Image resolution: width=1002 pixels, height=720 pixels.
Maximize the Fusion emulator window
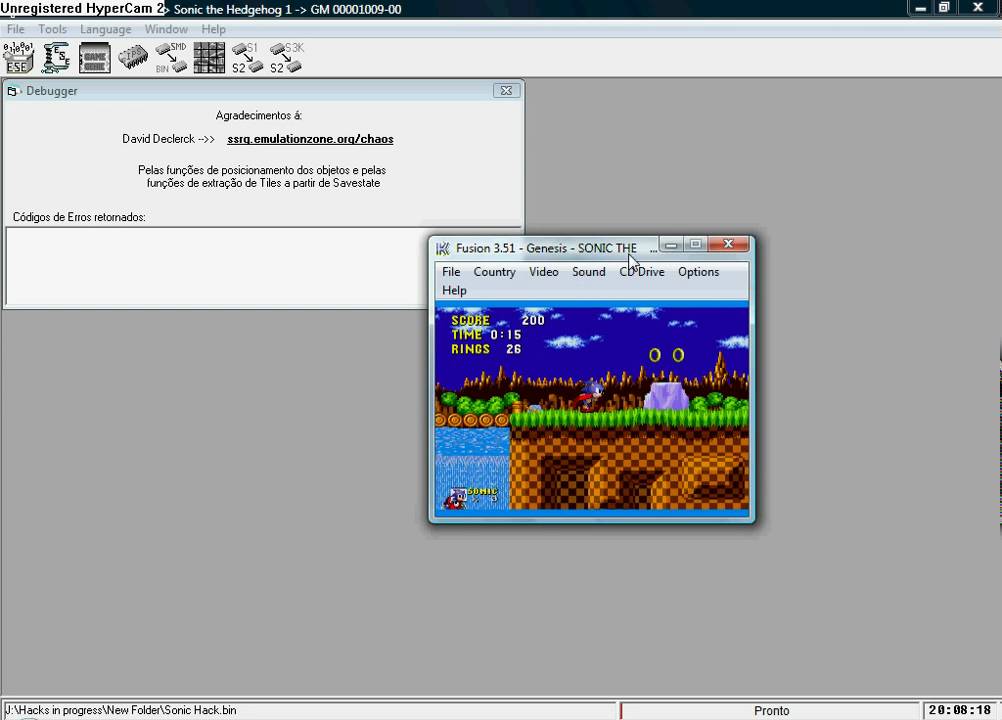pos(695,245)
